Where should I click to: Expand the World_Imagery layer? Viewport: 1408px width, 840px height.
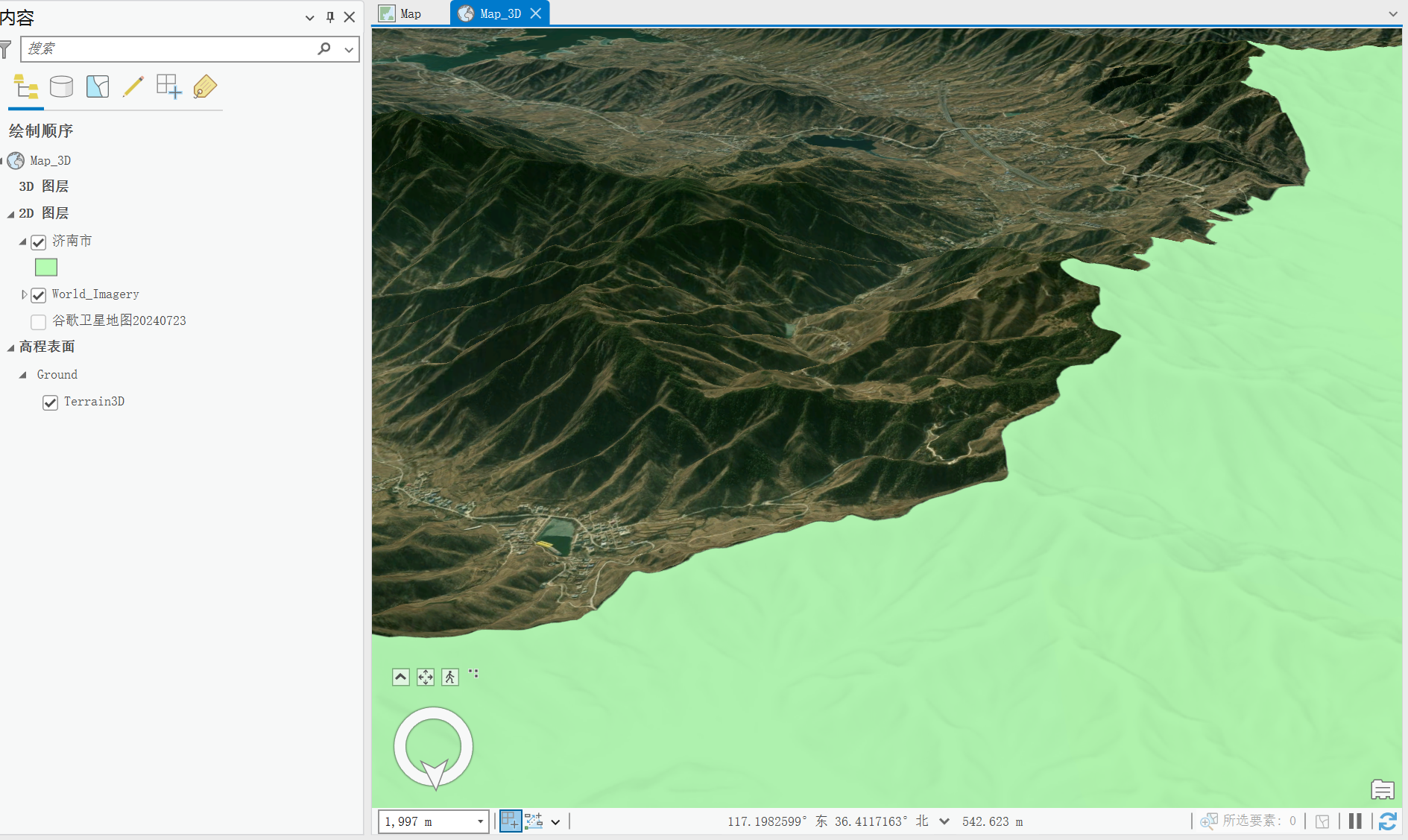point(24,294)
